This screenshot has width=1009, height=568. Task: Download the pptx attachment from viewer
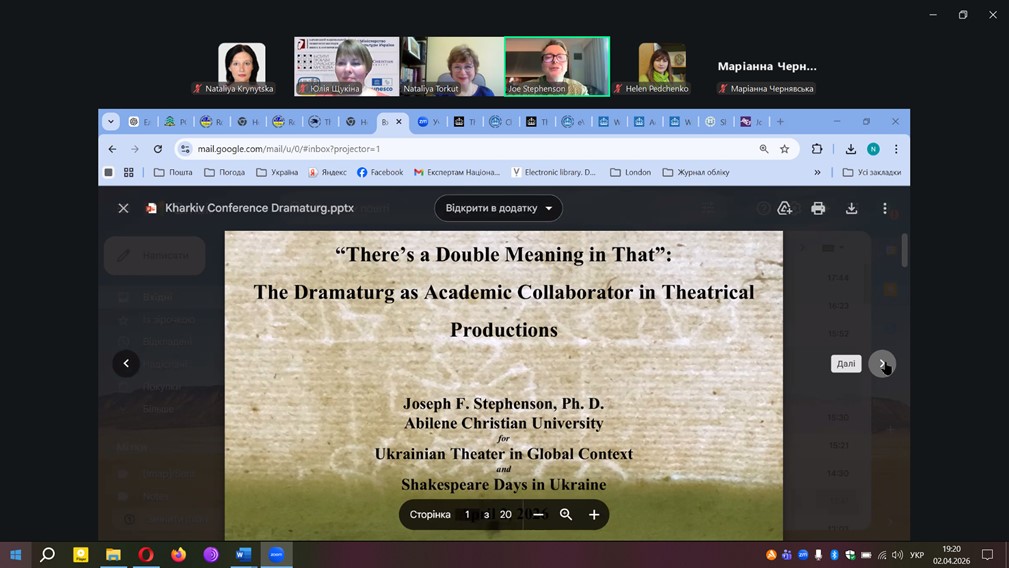tap(851, 208)
